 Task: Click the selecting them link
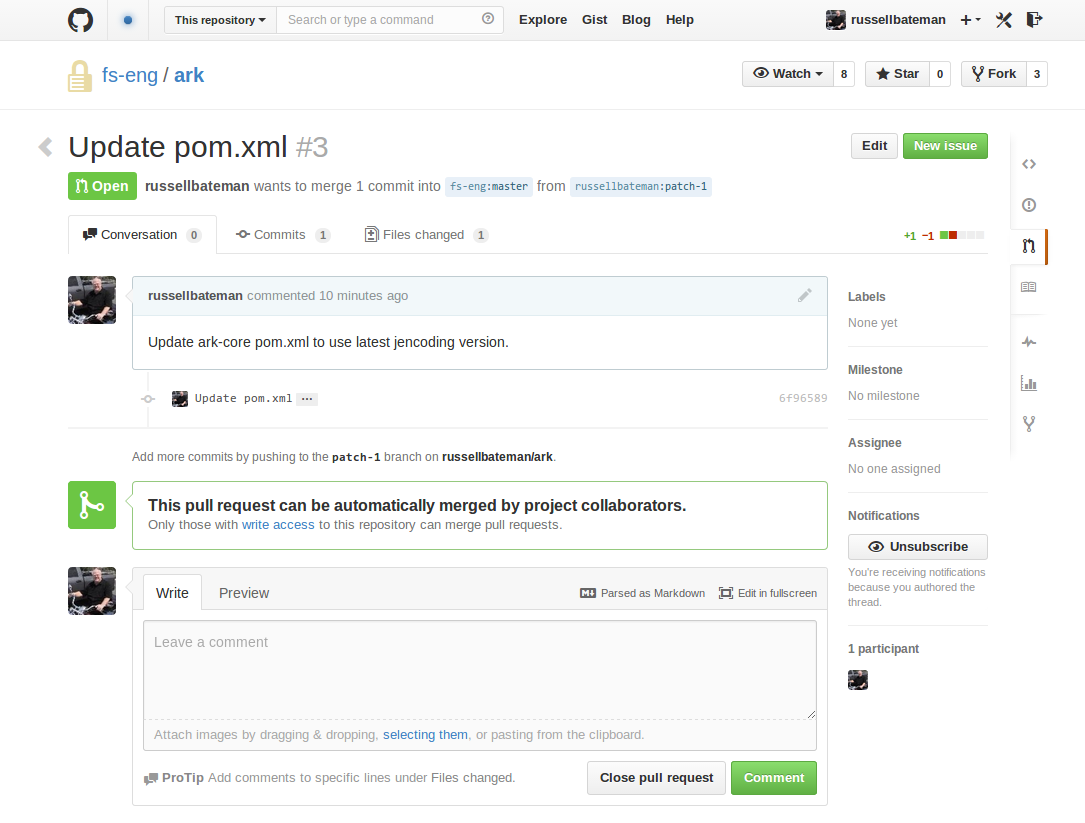pyautogui.click(x=425, y=734)
